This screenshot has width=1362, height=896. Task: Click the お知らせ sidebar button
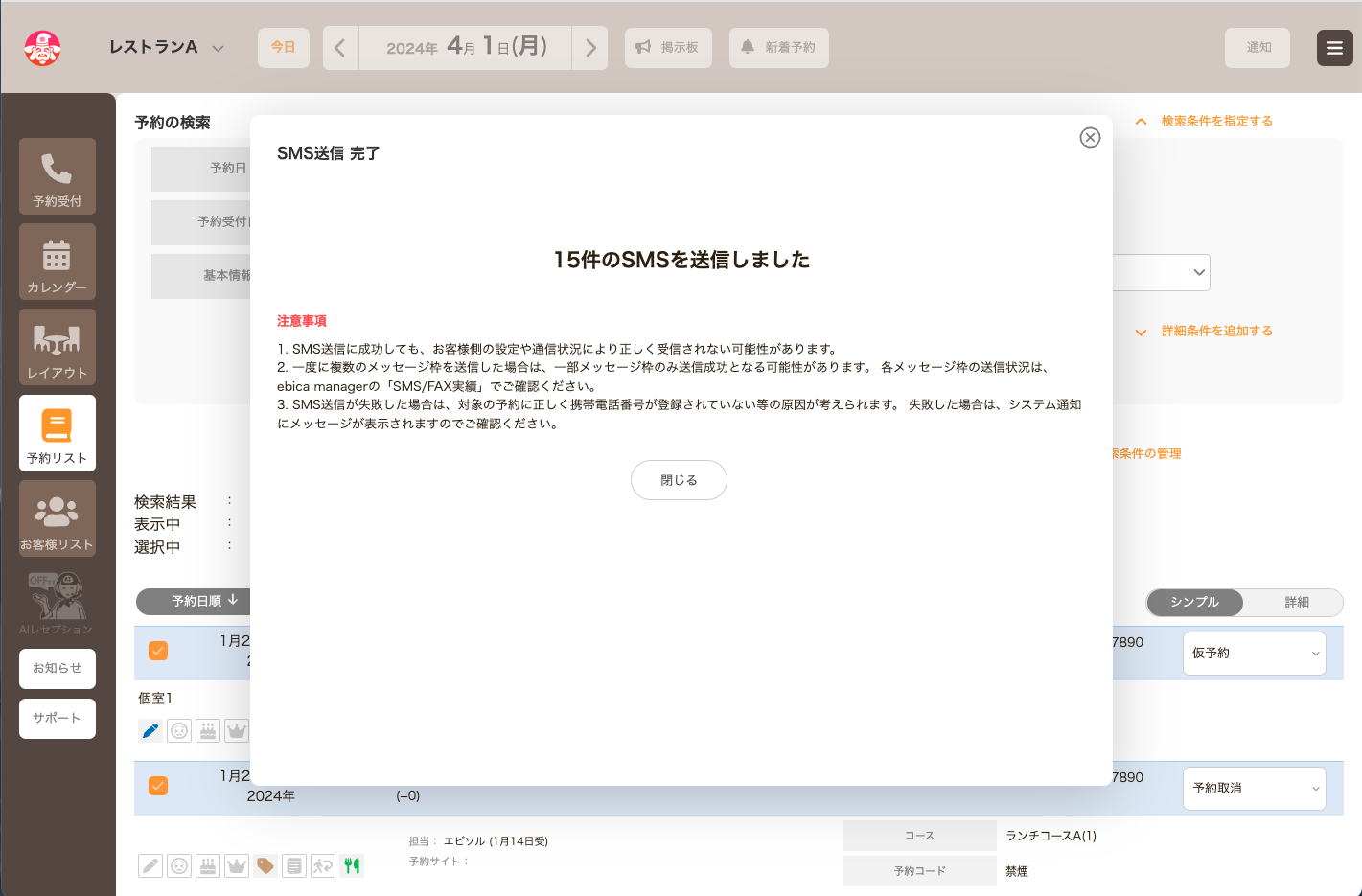click(58, 669)
